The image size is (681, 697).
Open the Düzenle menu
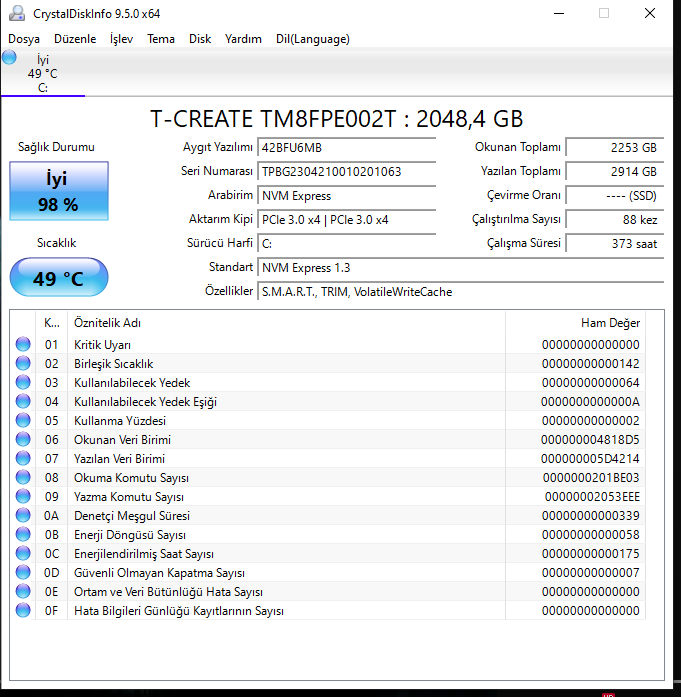pos(75,39)
